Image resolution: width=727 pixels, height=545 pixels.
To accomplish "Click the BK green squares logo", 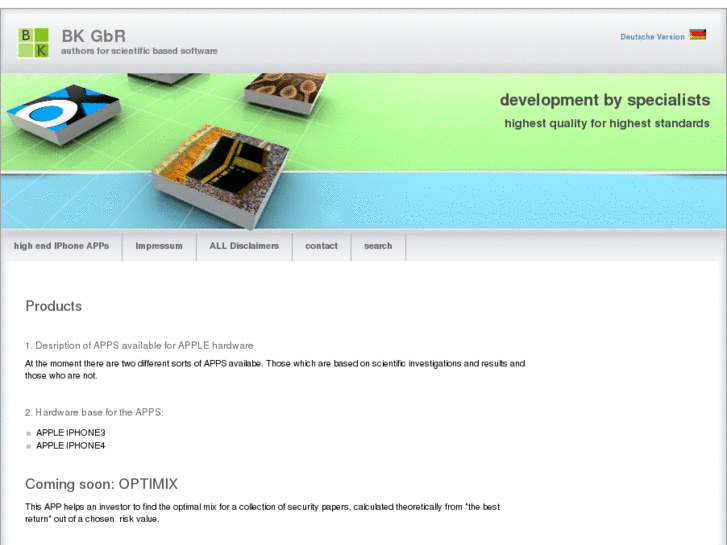I will (x=33, y=43).
